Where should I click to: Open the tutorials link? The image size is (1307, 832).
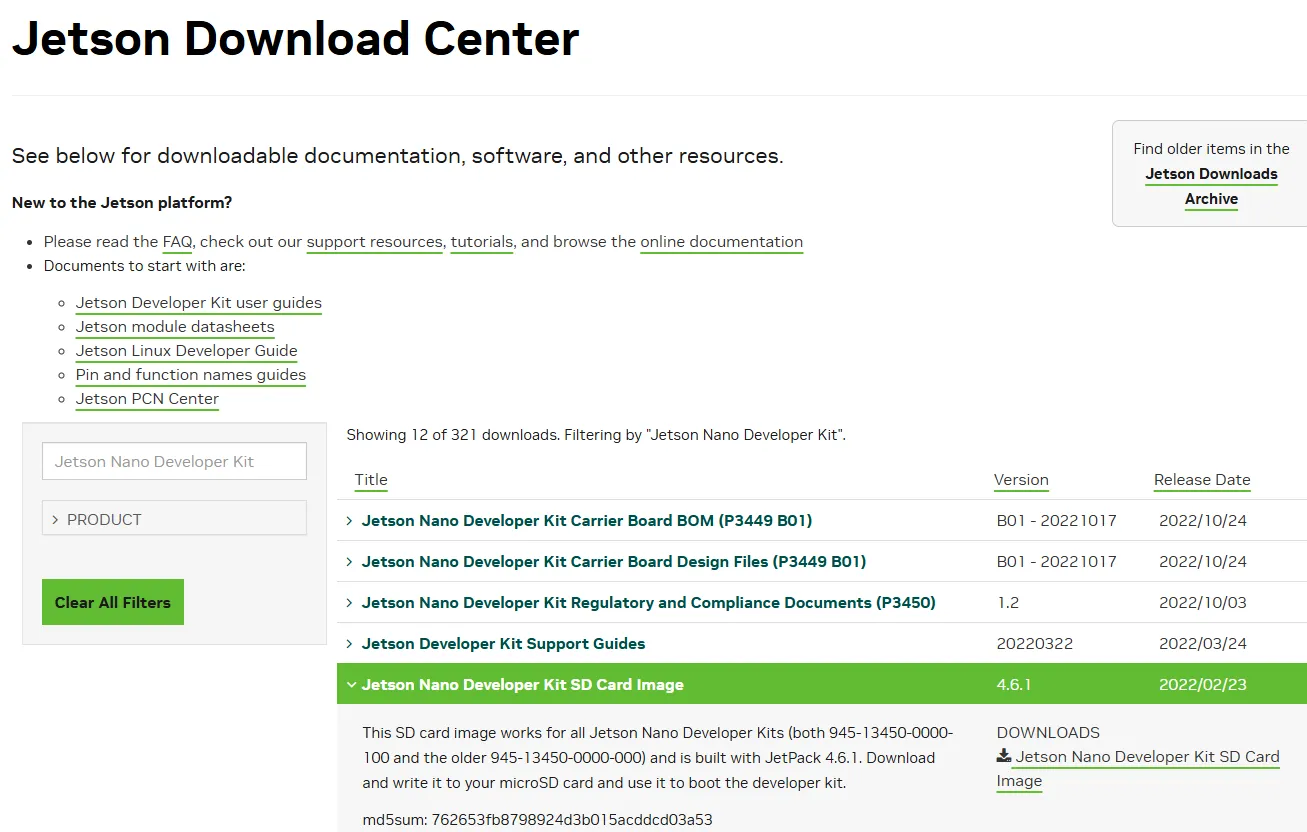(482, 242)
